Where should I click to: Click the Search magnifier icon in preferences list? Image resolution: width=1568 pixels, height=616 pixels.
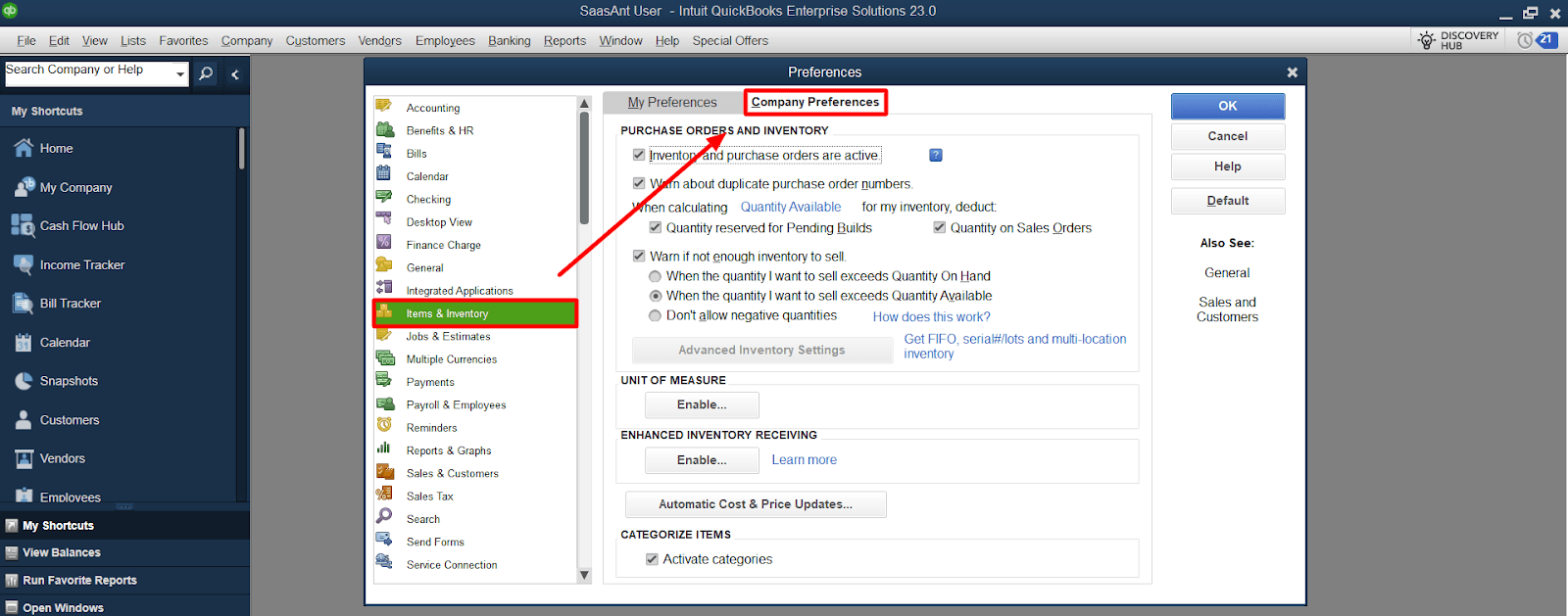tap(384, 516)
